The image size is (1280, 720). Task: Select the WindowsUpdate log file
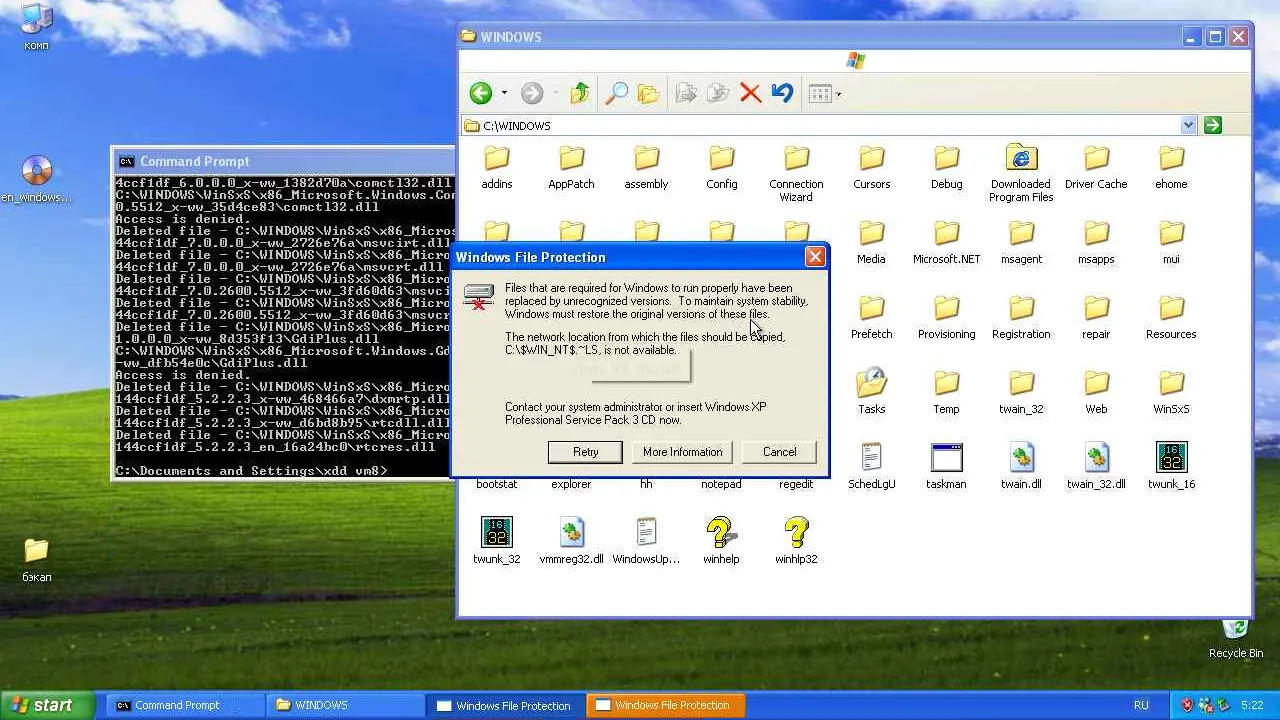[x=646, y=542]
